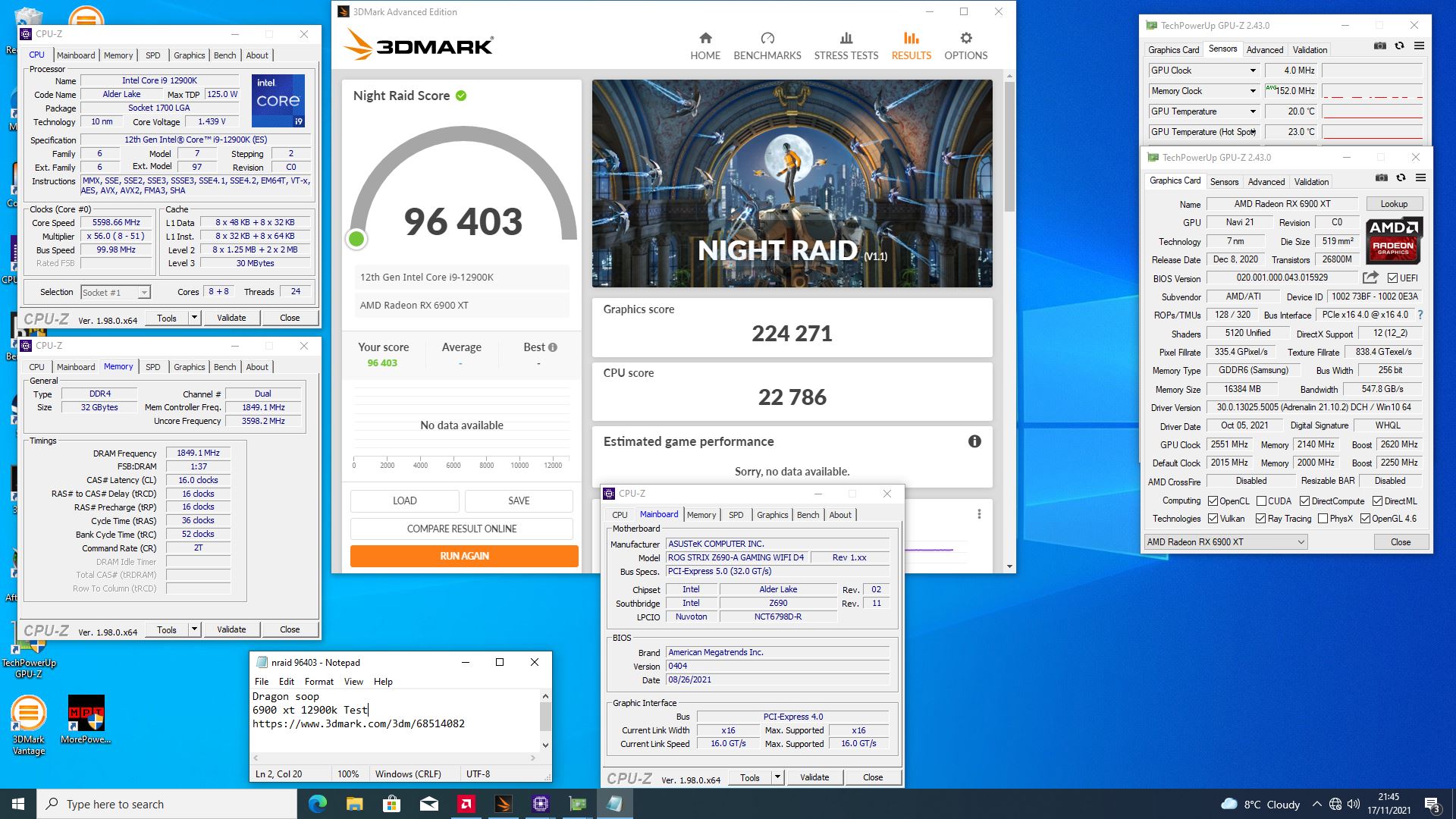The image size is (1456, 819).
Task: Click the refresh icon in GPU-Z Graphics Card window
Action: 1401,177
